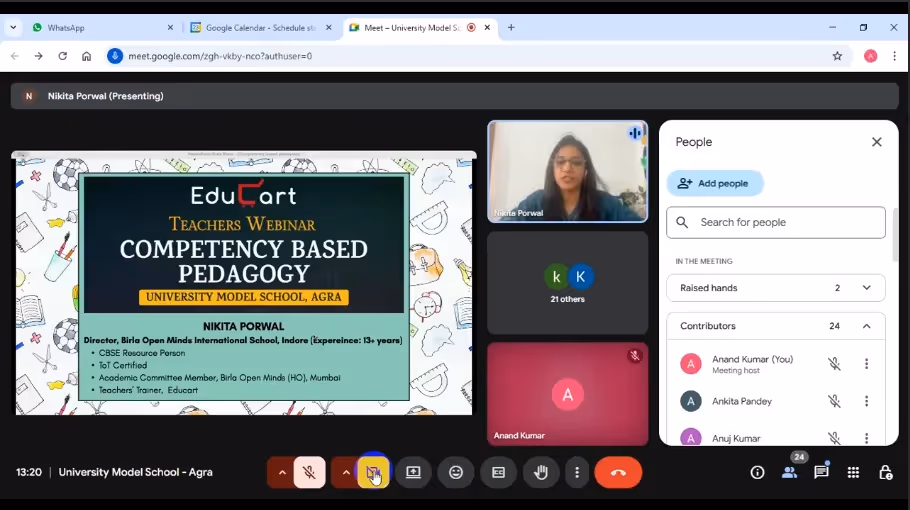
Task: Open more options for Anand Kumar (You)
Action: click(866, 364)
